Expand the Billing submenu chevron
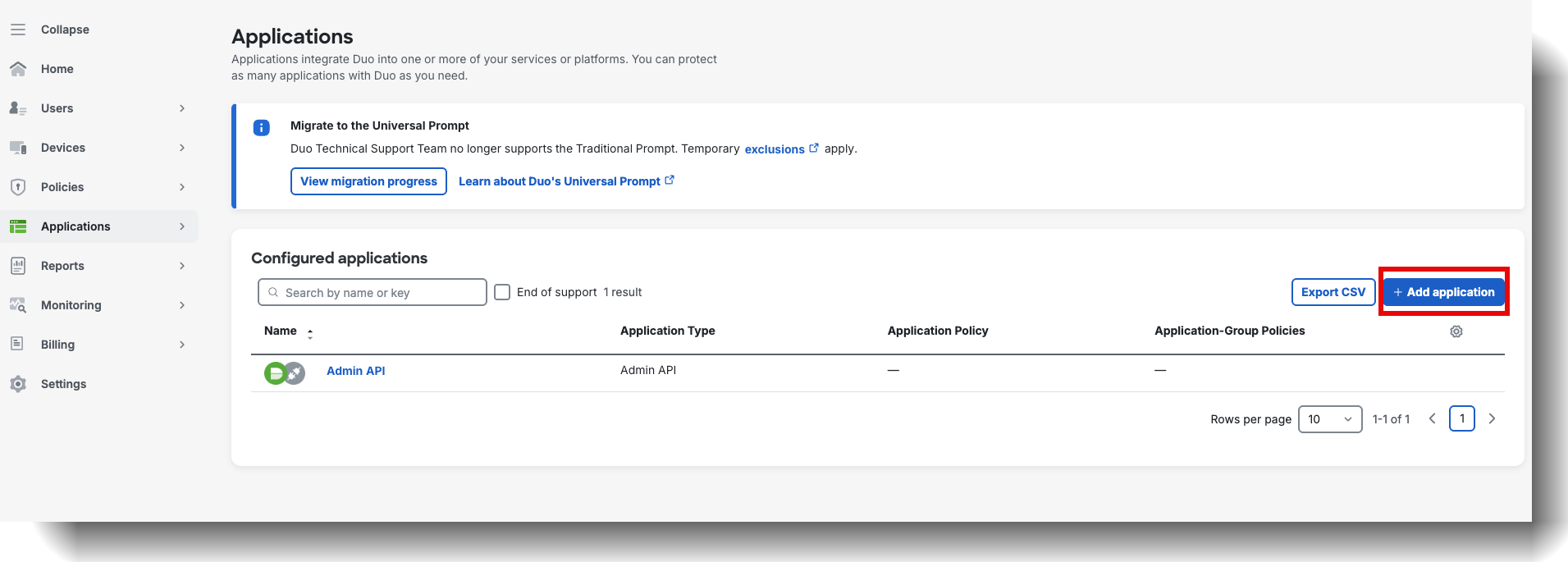Image resolution: width=1568 pixels, height=562 pixels. [182, 345]
